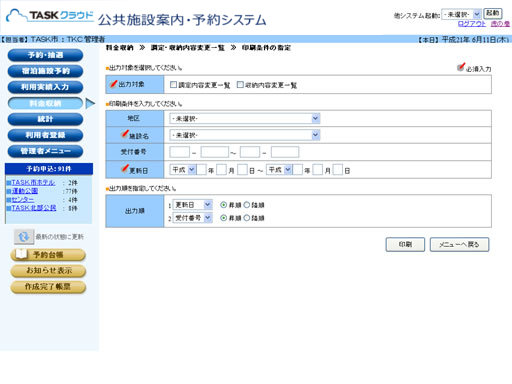
Task: Click the link right of ログアウト
Action: [500, 24]
